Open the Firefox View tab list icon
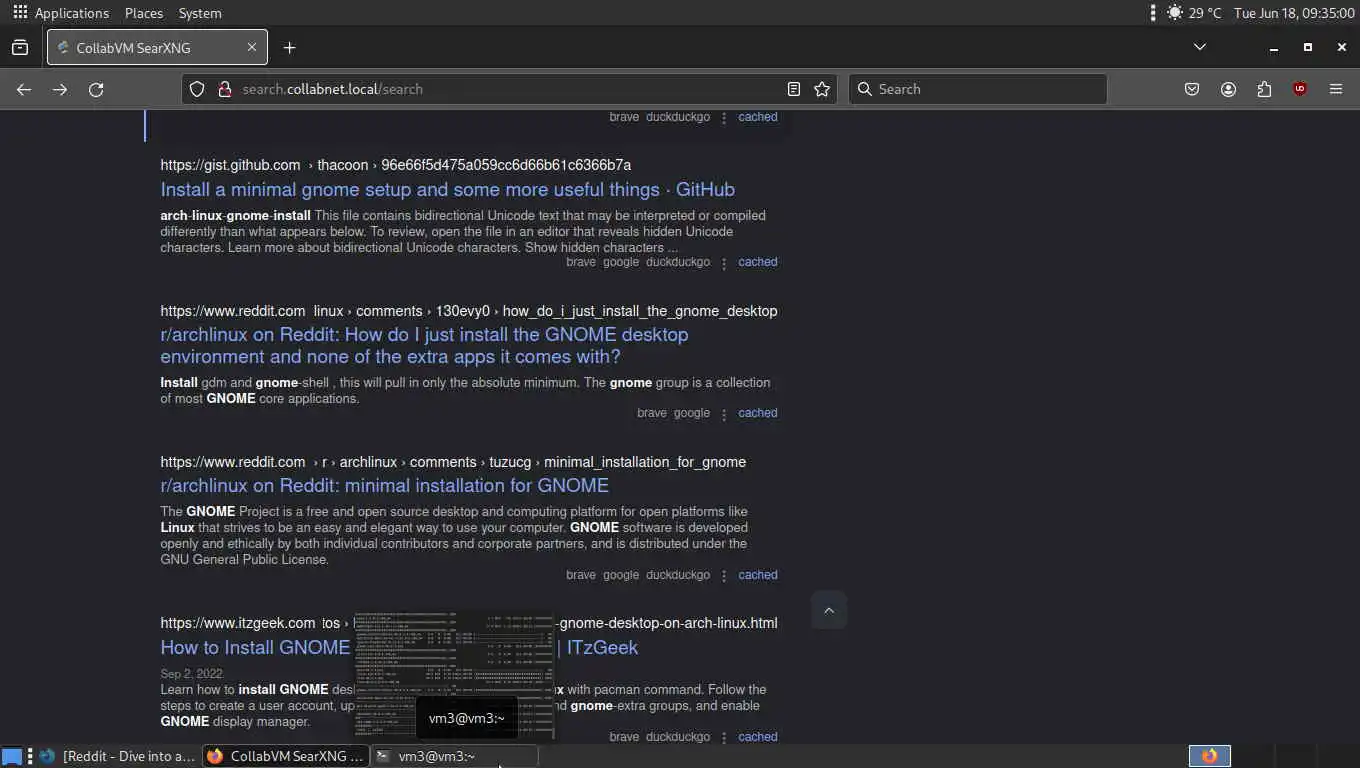Image resolution: width=1360 pixels, height=768 pixels. pyautogui.click(x=20, y=47)
